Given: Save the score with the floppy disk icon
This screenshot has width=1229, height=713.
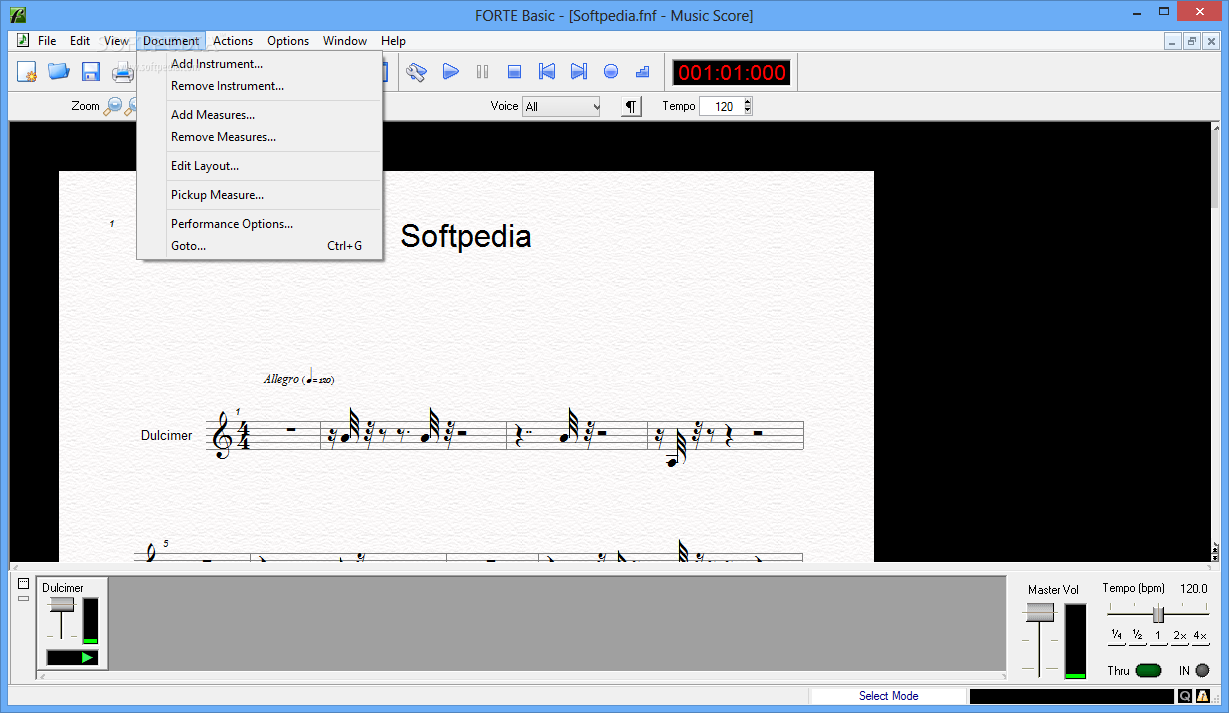Looking at the screenshot, I should tap(91, 71).
